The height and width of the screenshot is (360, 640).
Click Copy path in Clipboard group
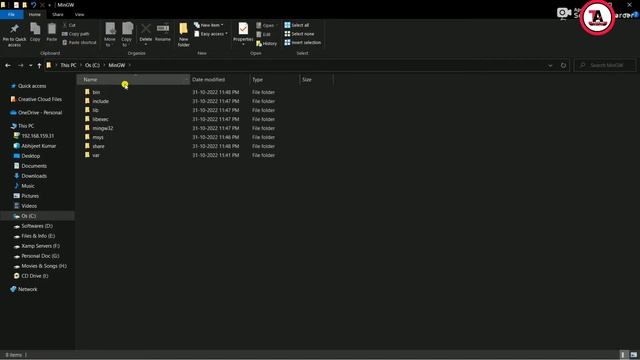tap(76, 34)
